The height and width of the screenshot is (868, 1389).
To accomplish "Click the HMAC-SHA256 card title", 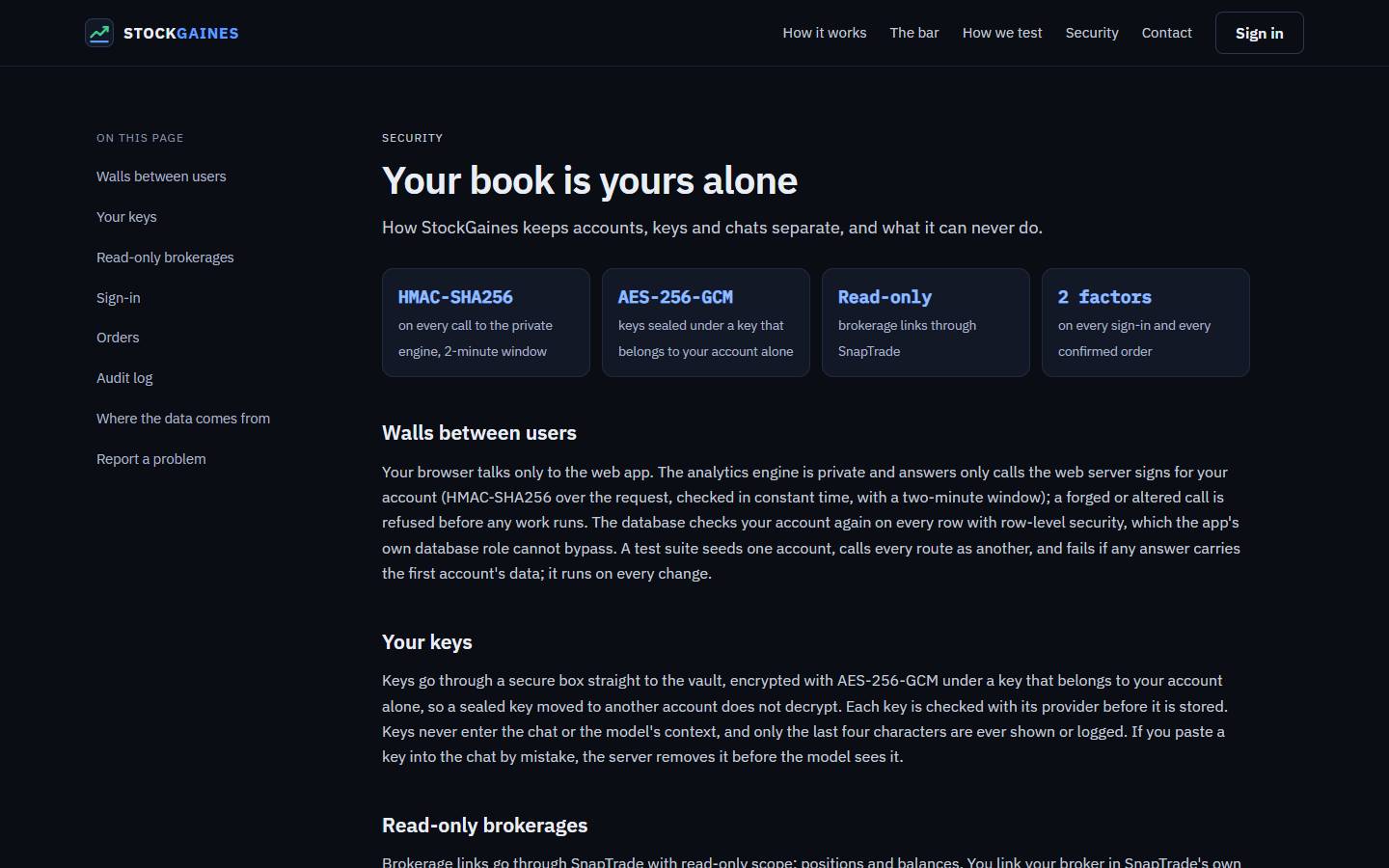I will coord(455,297).
